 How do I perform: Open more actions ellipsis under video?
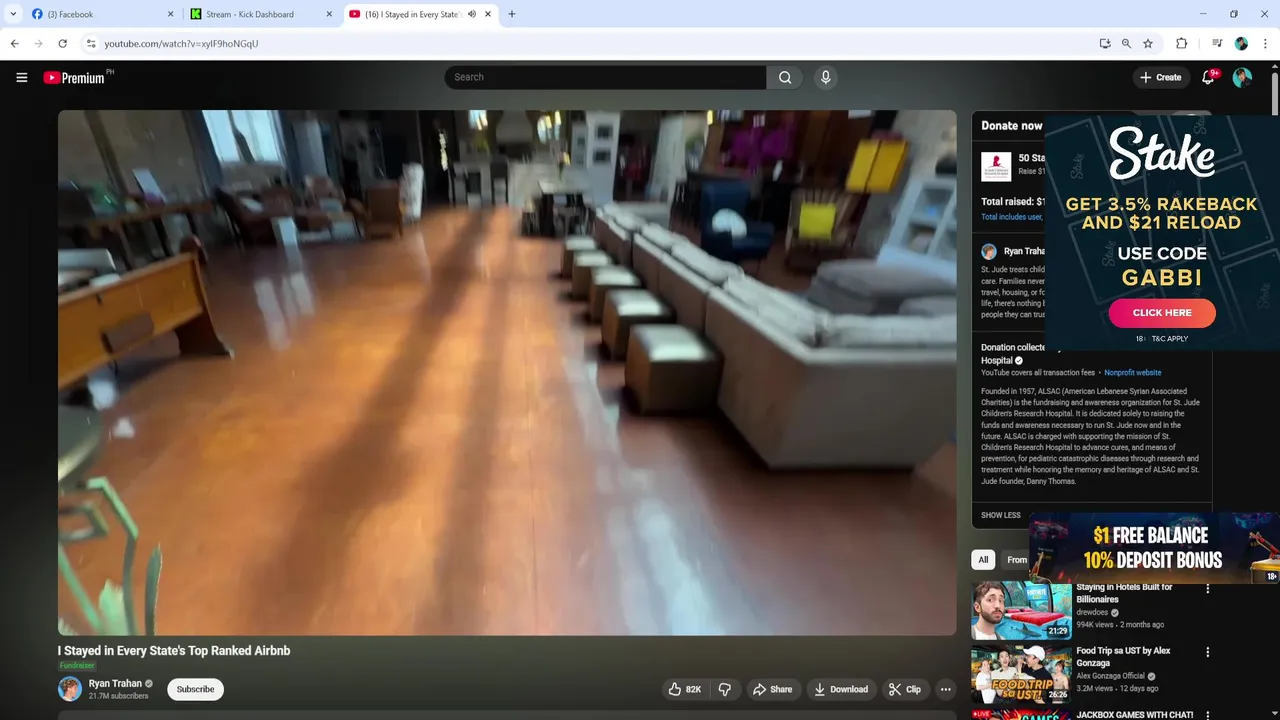(x=945, y=689)
